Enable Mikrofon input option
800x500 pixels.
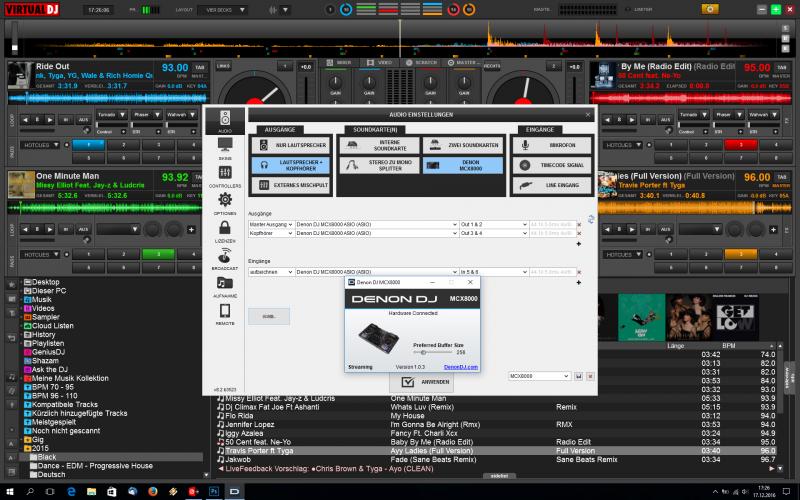click(x=552, y=145)
